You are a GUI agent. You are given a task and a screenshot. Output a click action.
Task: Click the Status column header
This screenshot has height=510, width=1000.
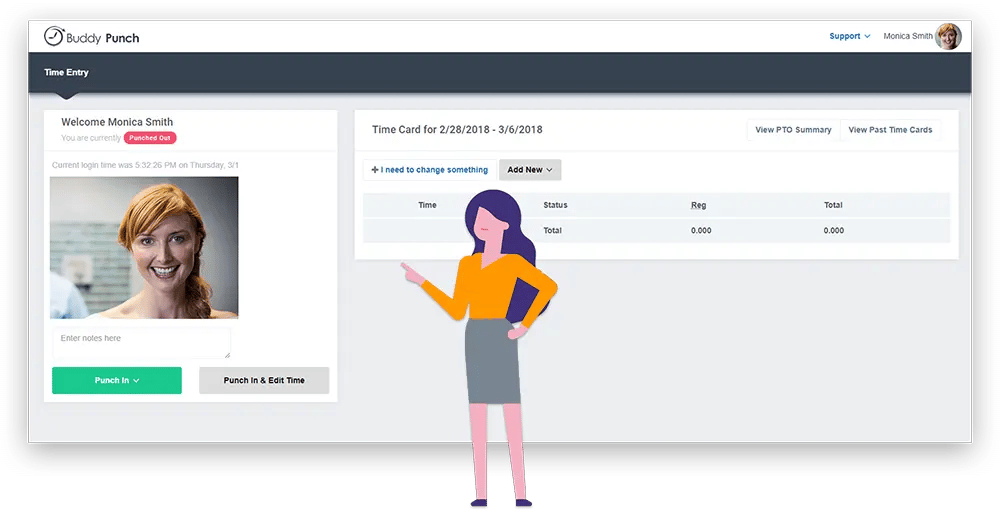pyautogui.click(x=555, y=205)
